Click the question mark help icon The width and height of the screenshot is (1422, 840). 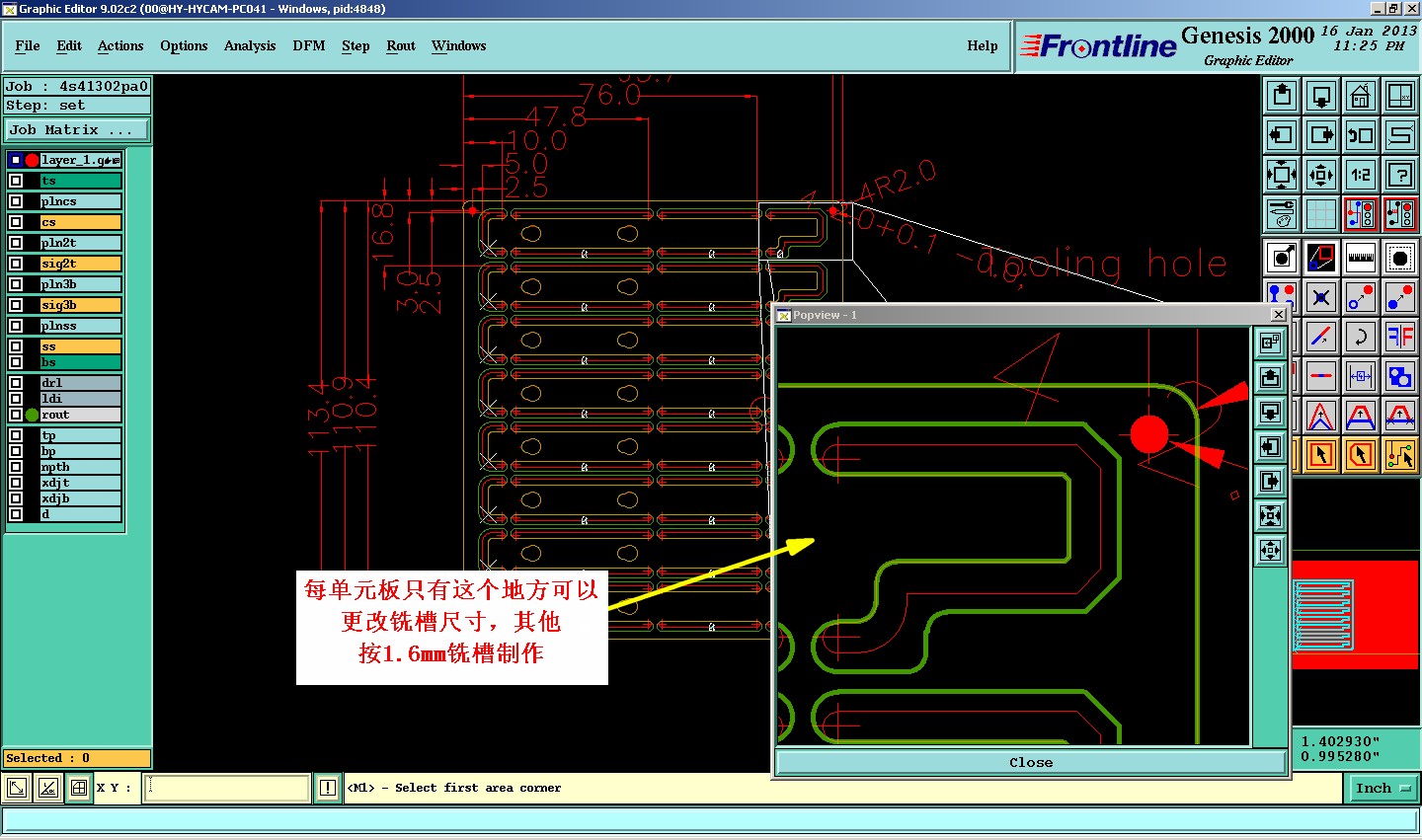click(1400, 175)
